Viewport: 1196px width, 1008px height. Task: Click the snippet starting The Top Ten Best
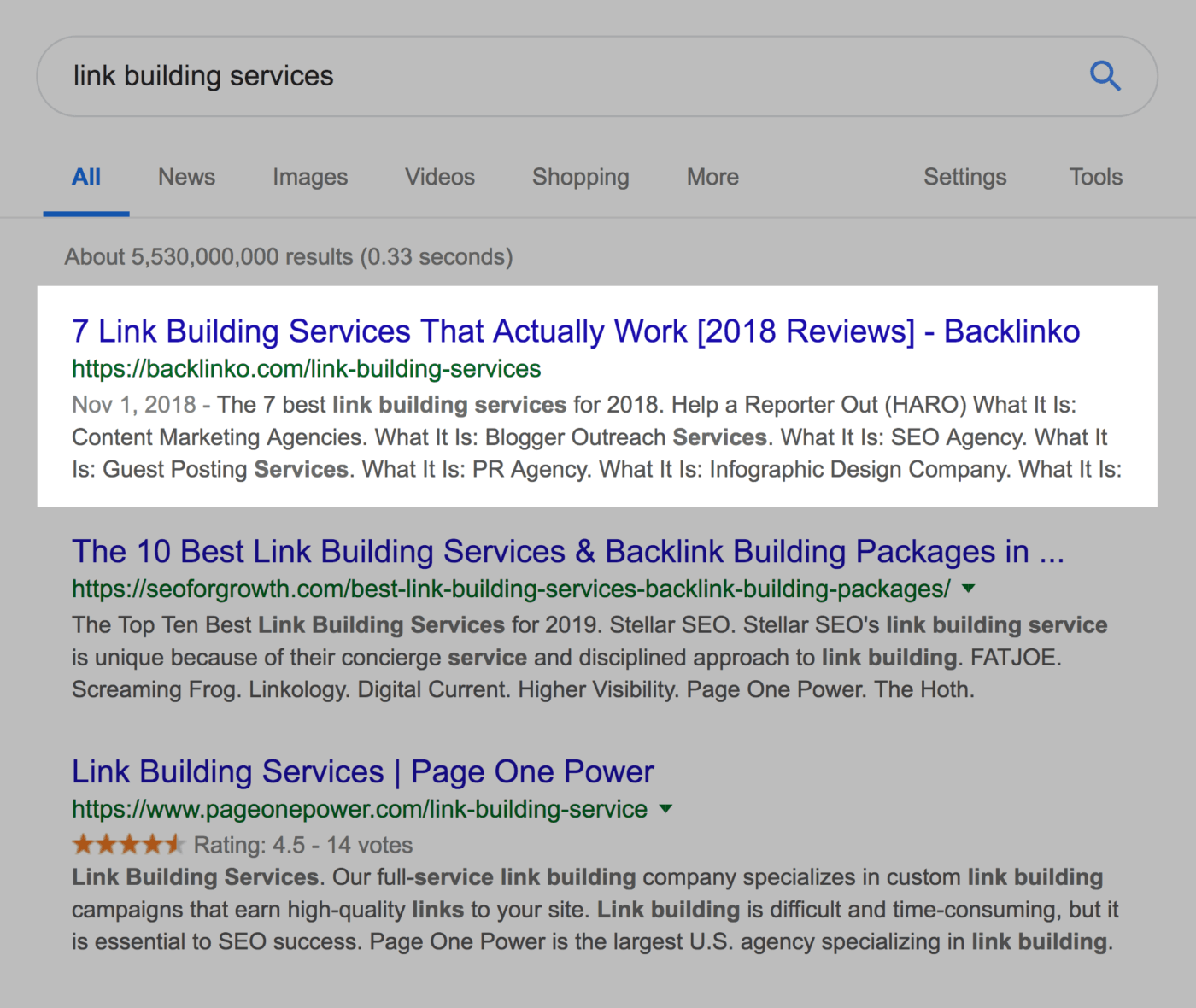click(589, 658)
